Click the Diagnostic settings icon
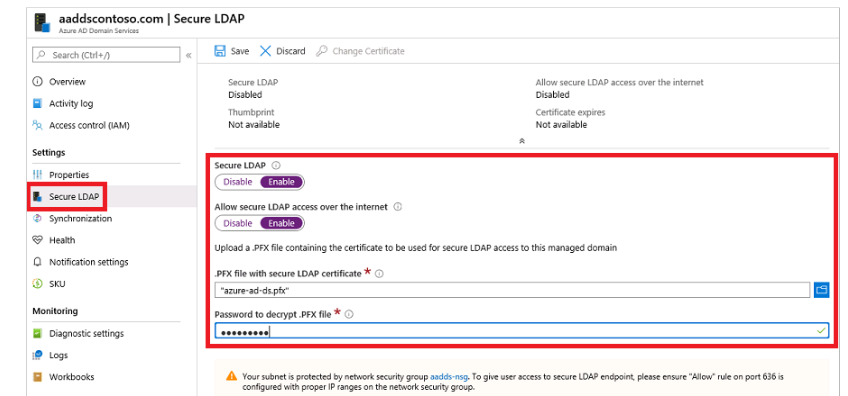Image resolution: width=848 pixels, height=396 pixels. pyautogui.click(x=37, y=333)
